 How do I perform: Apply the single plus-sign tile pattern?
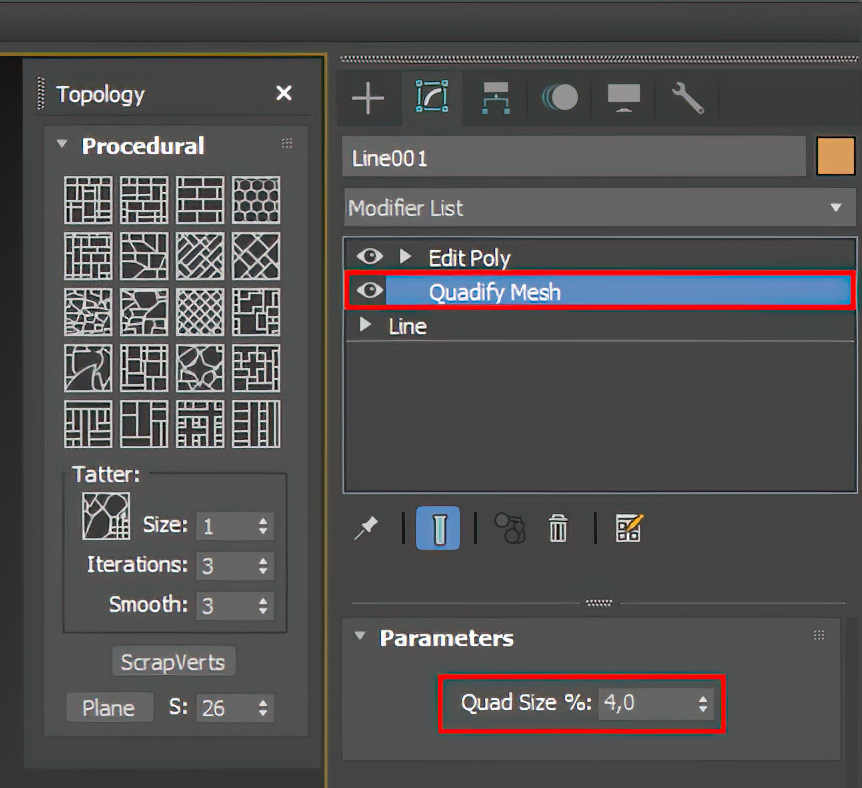(256, 368)
